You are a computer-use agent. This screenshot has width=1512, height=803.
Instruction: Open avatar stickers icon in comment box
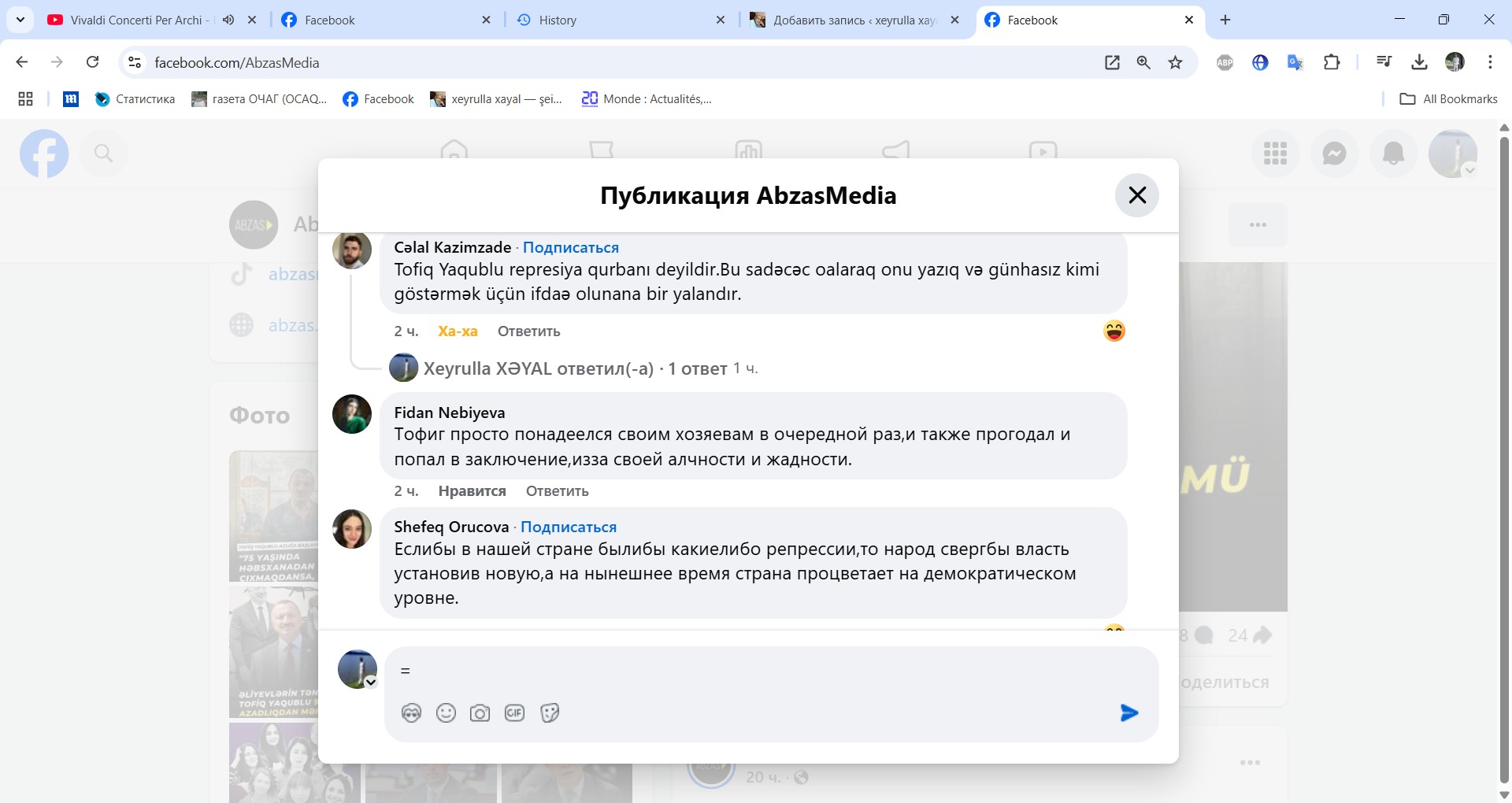pyautogui.click(x=411, y=713)
